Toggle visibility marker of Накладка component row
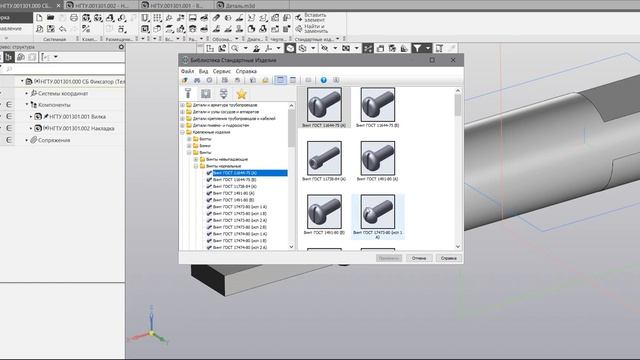This screenshot has height=360, width=640. click(9, 128)
